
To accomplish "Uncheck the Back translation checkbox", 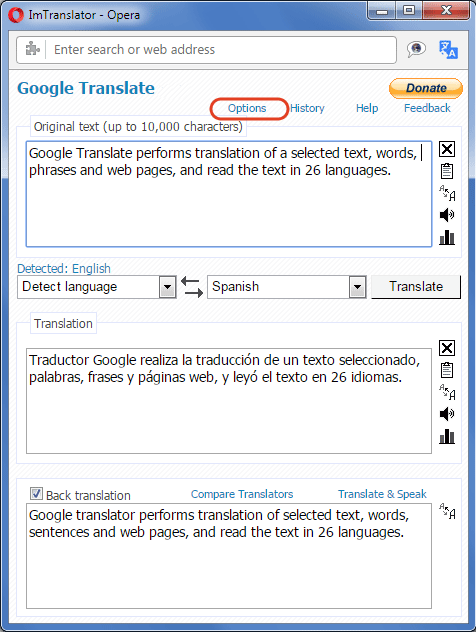I will coord(36,493).
